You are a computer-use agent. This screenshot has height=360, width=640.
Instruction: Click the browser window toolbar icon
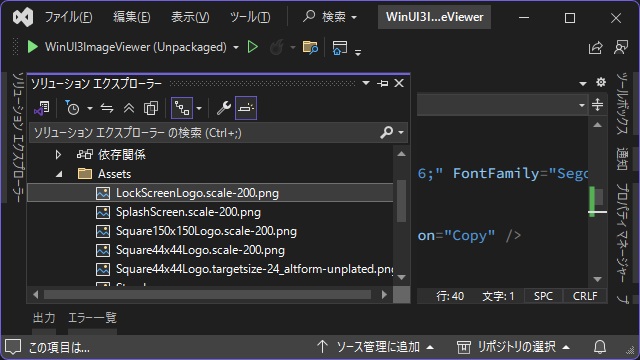click(340, 47)
